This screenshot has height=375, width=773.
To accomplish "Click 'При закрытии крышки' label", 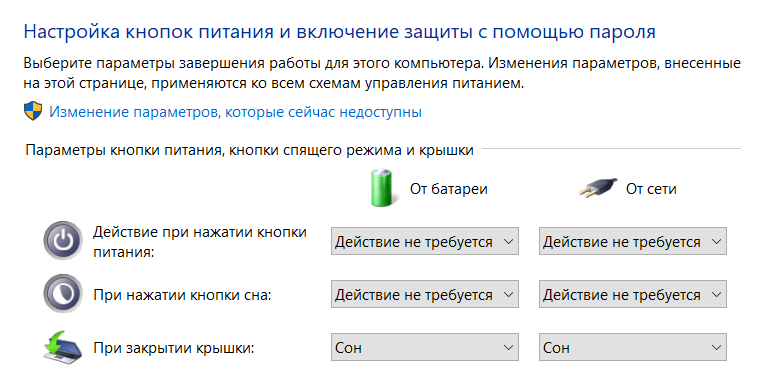I will 174,348.
